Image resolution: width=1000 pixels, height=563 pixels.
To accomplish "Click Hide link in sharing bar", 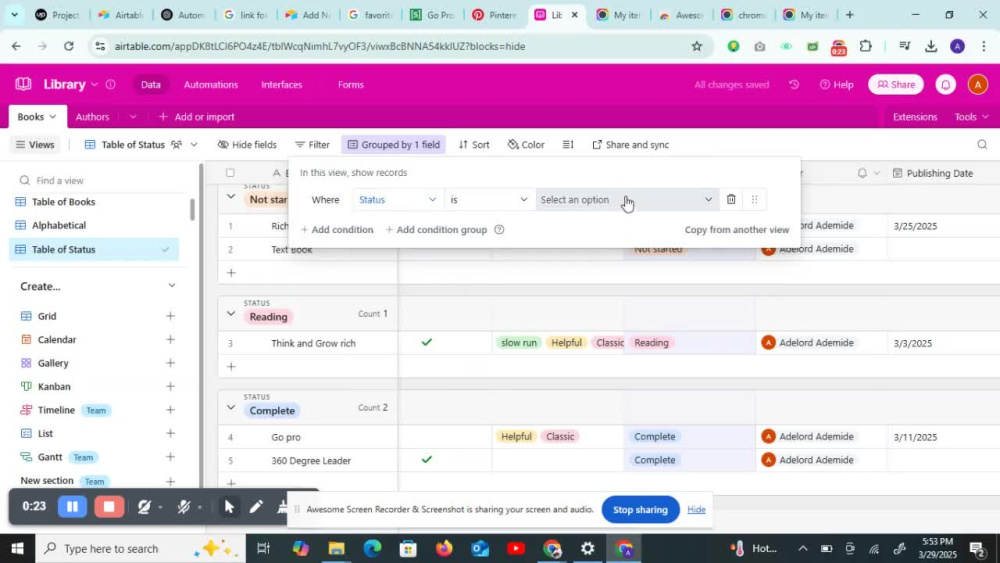I will click(x=696, y=509).
